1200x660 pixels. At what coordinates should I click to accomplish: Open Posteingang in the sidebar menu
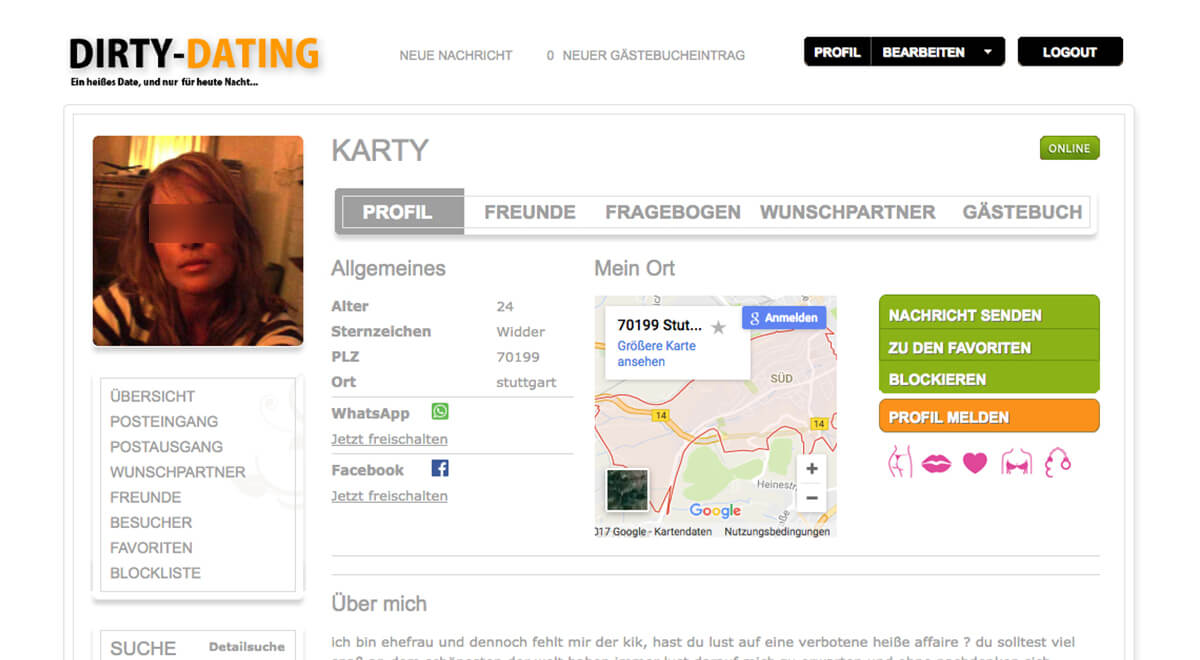(164, 422)
